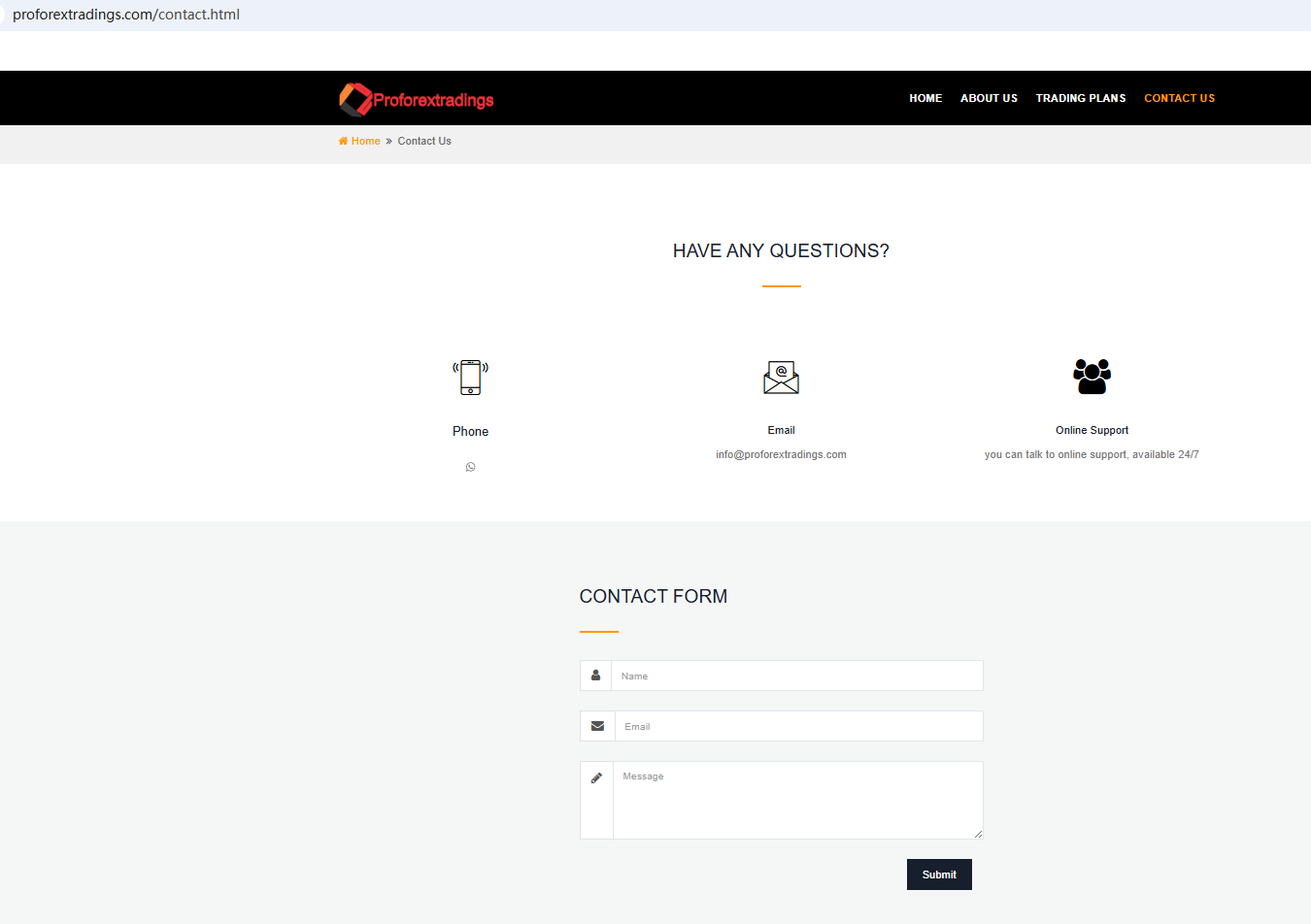The height and width of the screenshot is (924, 1311).
Task: Click the phone icon
Action: click(x=470, y=377)
